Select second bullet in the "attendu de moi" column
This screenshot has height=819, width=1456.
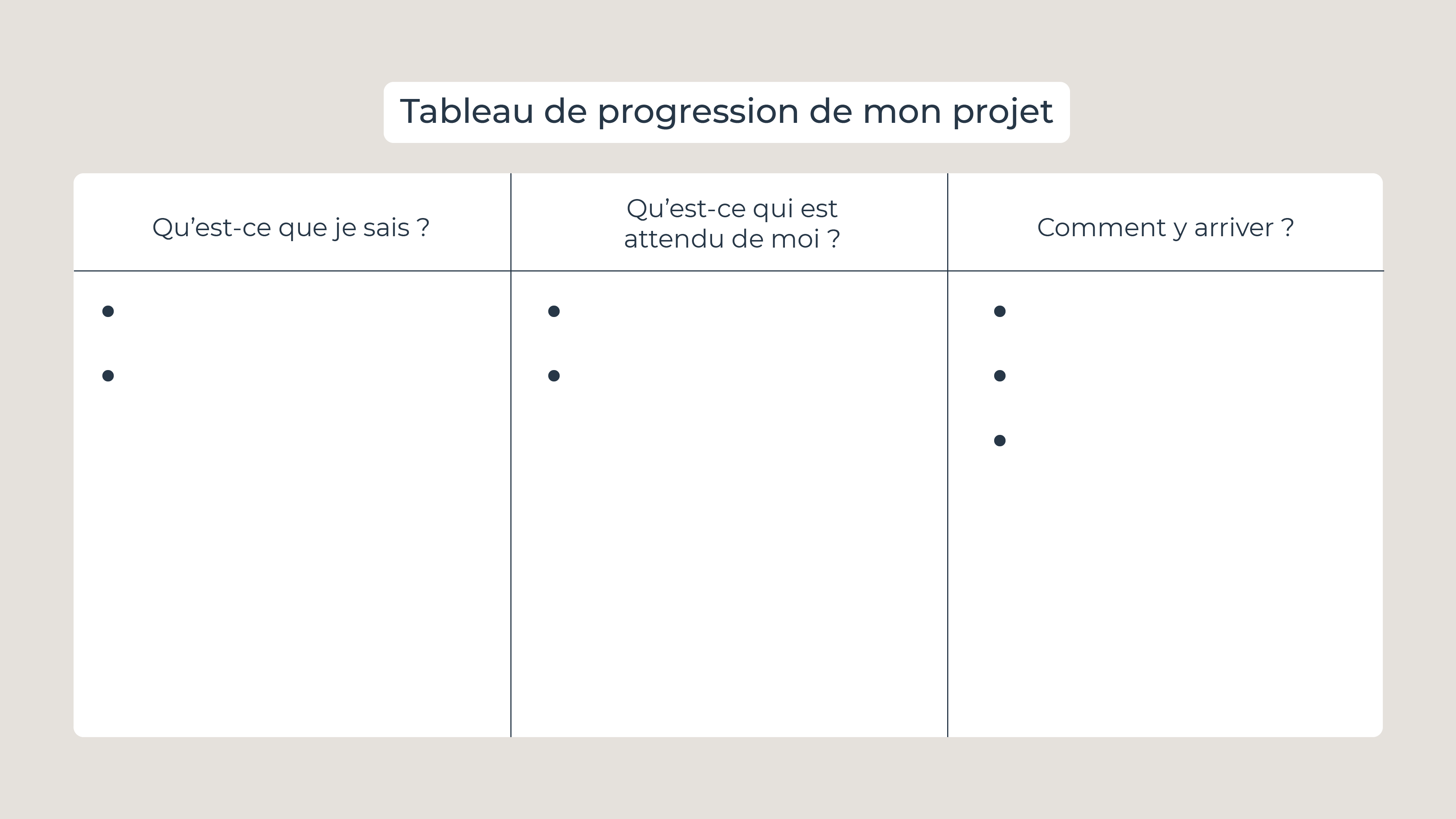point(554,376)
